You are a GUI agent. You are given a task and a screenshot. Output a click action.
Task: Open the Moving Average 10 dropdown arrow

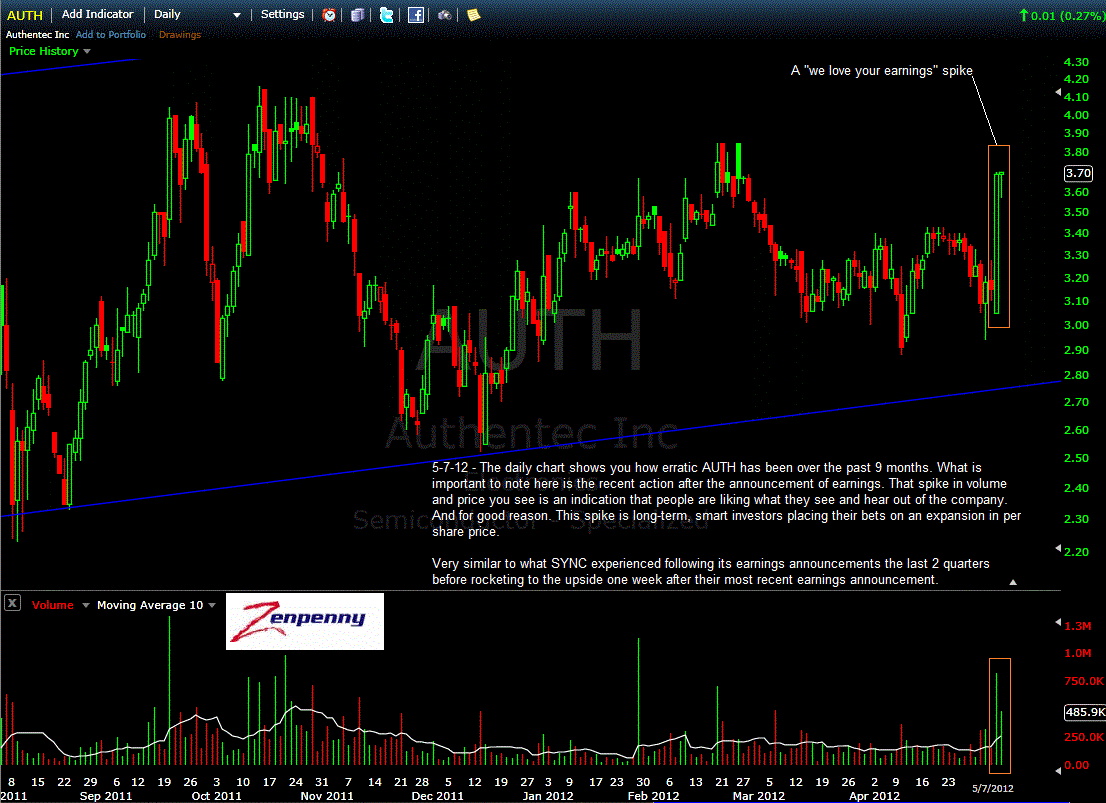click(x=212, y=605)
